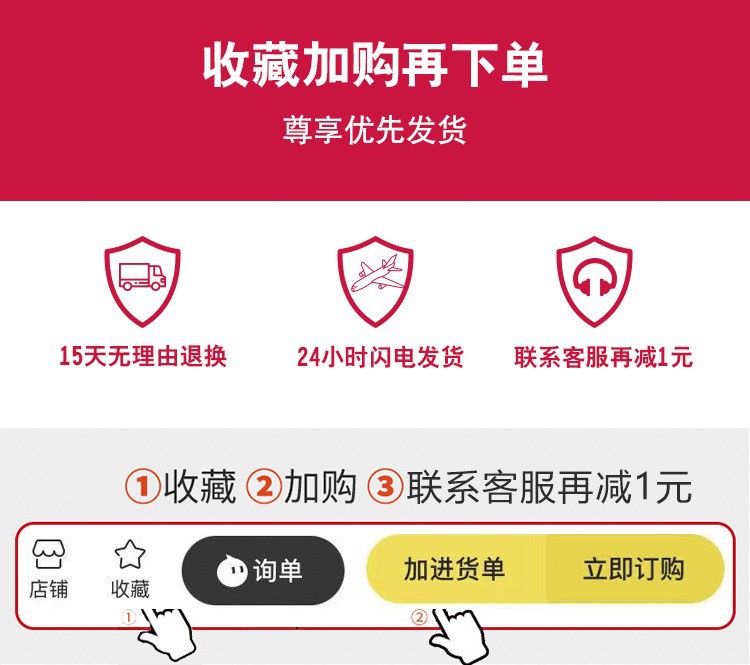750x665 pixels.
Task: Select red 联系客服再减1元 label under headphones
Action: pos(604,357)
